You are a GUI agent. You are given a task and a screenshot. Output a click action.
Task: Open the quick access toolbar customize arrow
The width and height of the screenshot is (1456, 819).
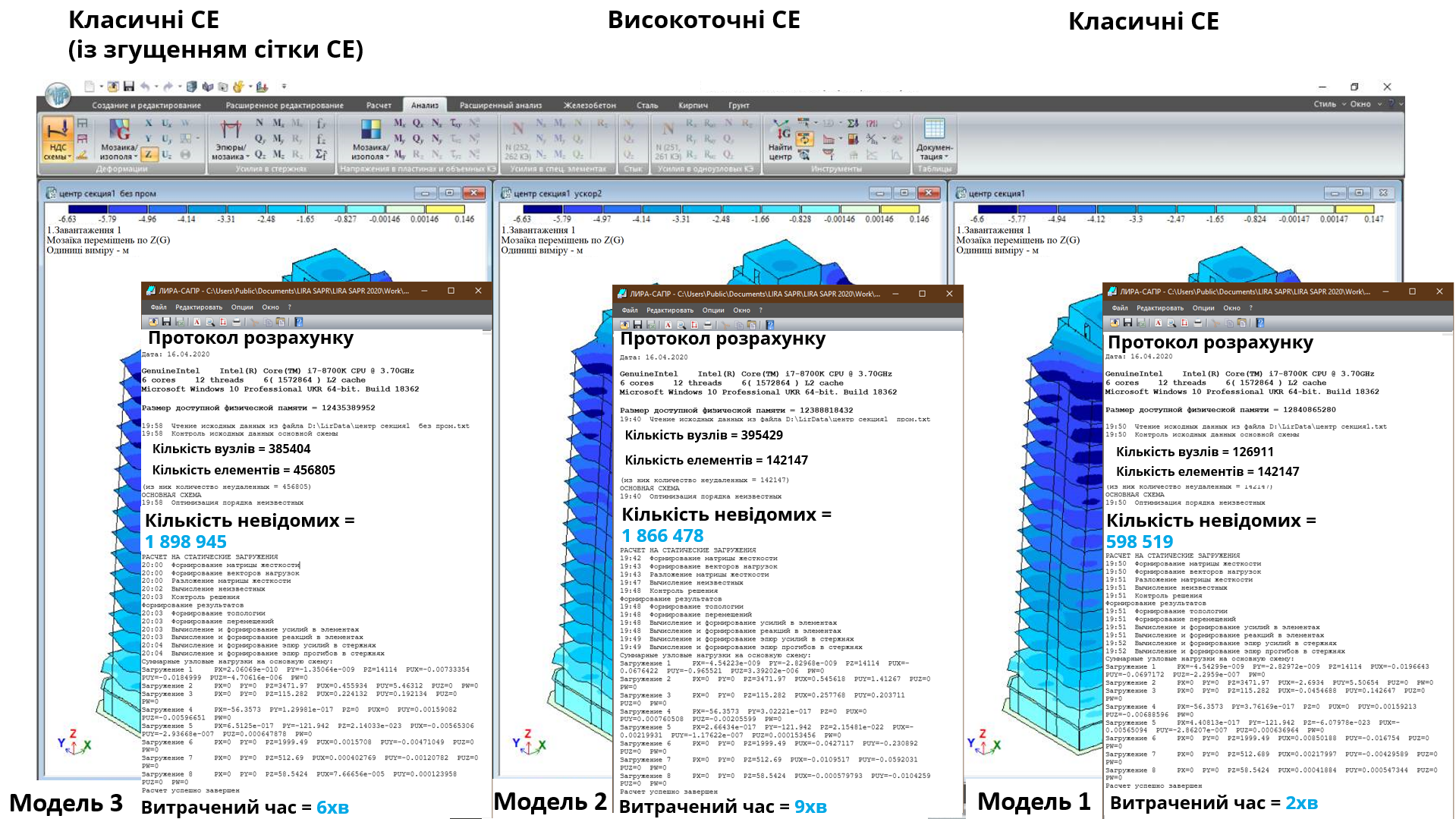click(284, 87)
